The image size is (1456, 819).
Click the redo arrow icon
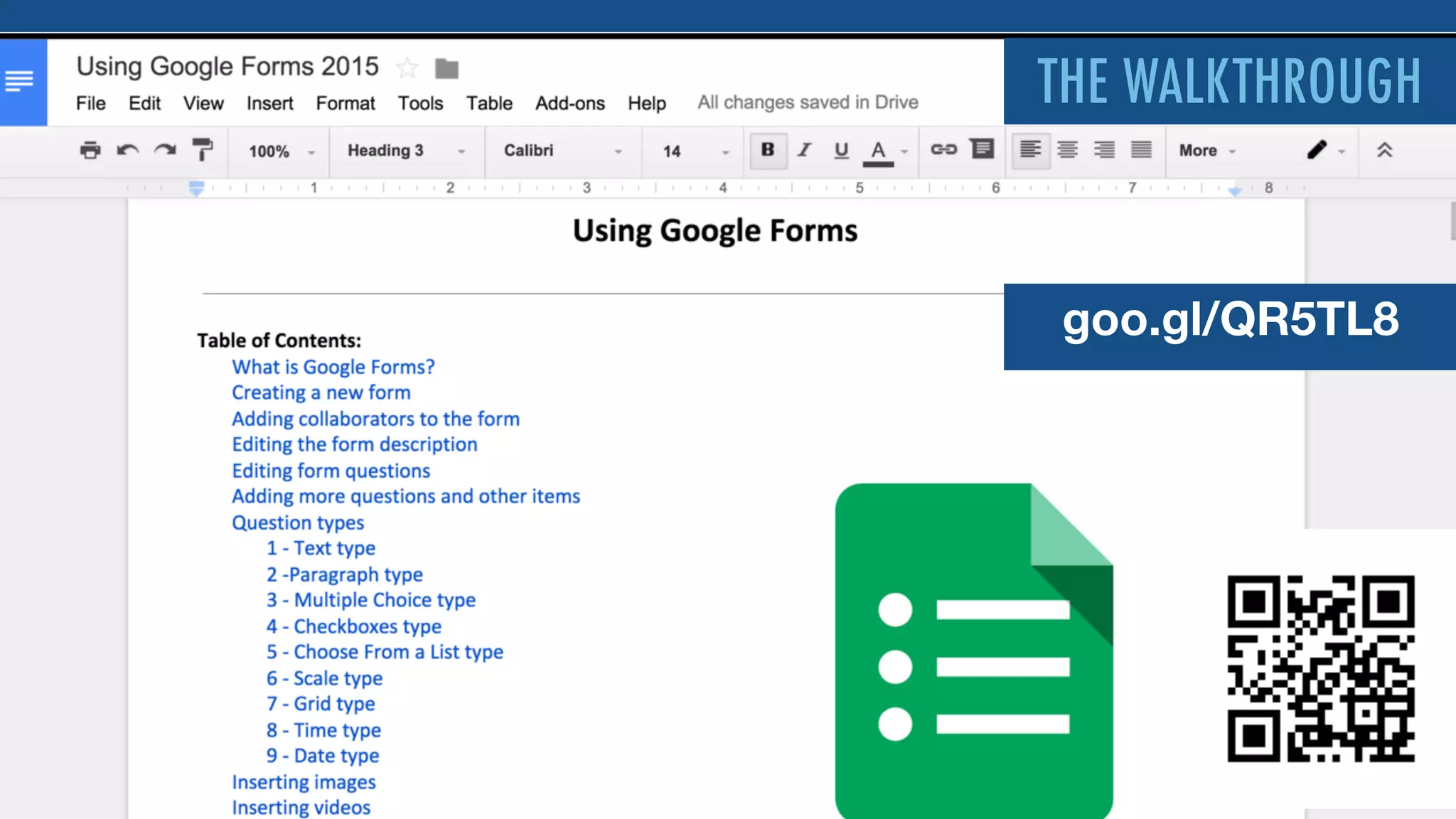[x=165, y=150]
